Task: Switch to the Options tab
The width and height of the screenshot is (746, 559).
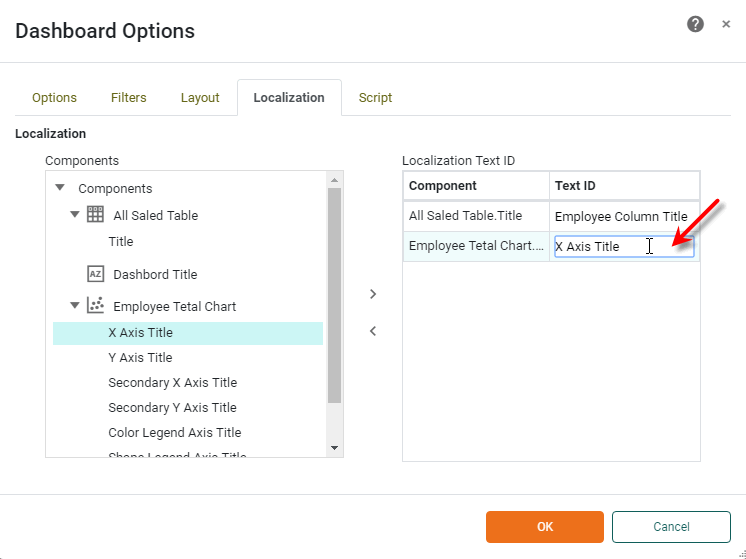Action: coord(54,97)
